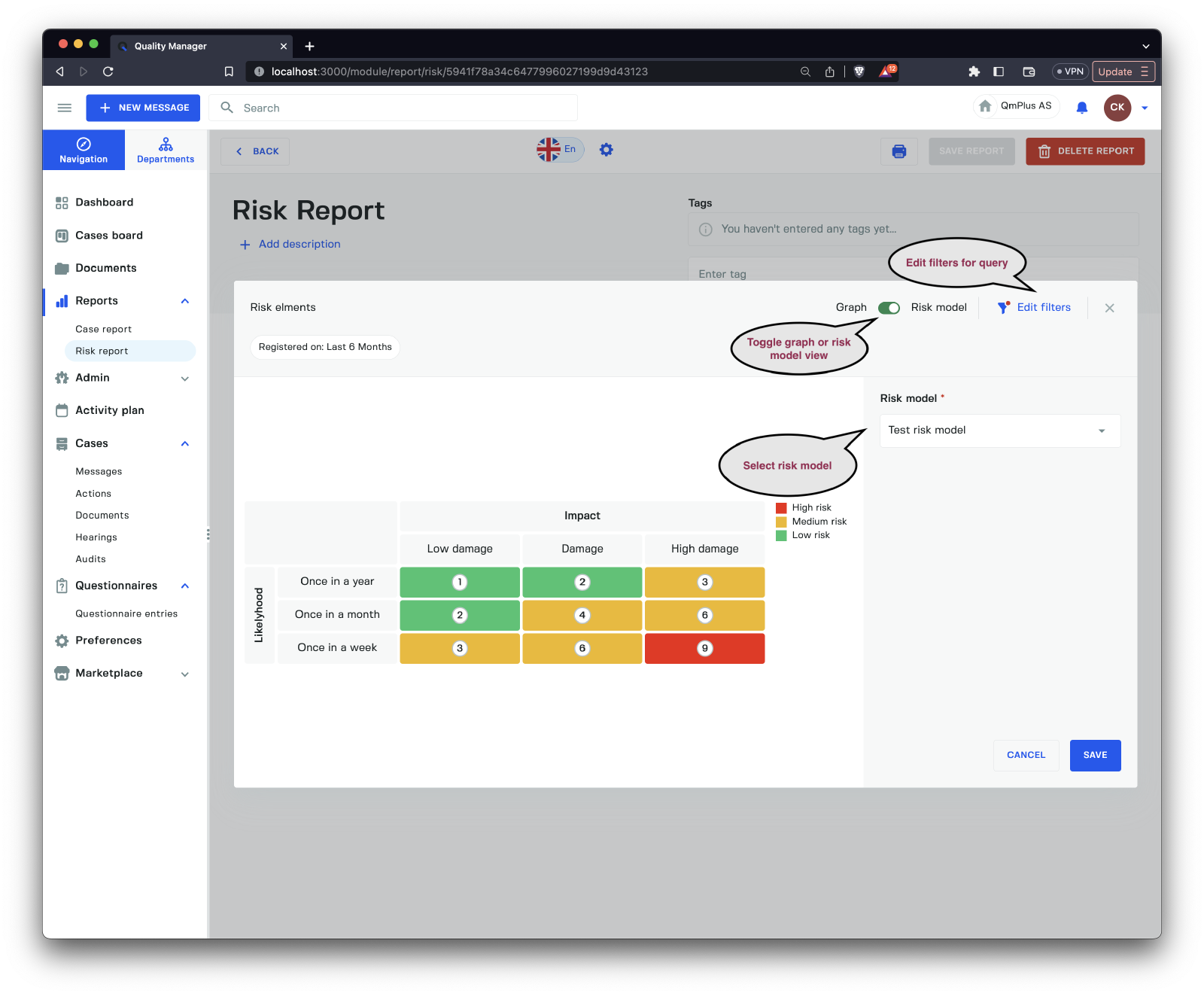Click the QmPlus AS home icon
The image size is (1204, 995).
pyautogui.click(x=985, y=106)
